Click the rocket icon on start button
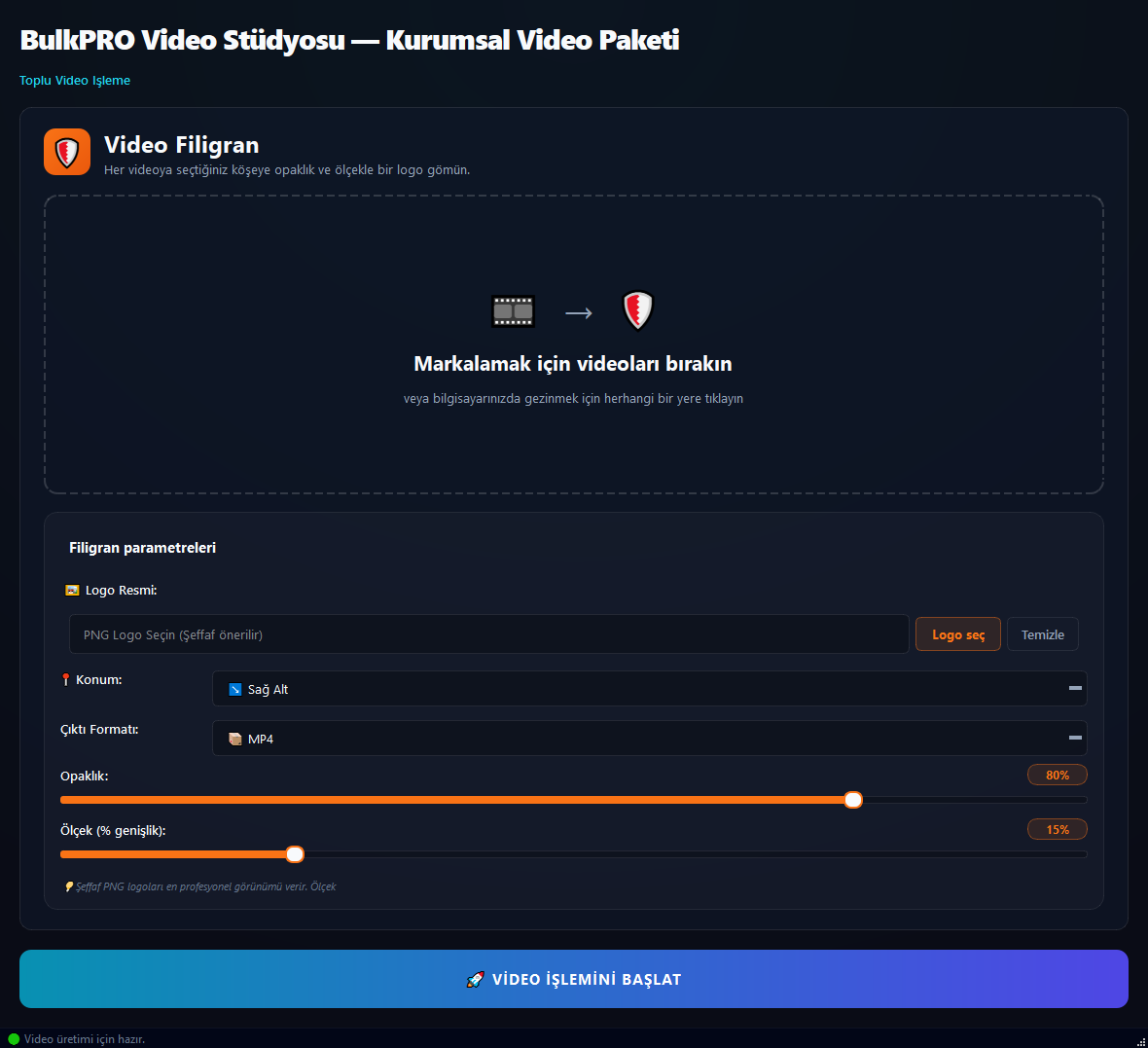1148x1048 pixels. (x=475, y=980)
